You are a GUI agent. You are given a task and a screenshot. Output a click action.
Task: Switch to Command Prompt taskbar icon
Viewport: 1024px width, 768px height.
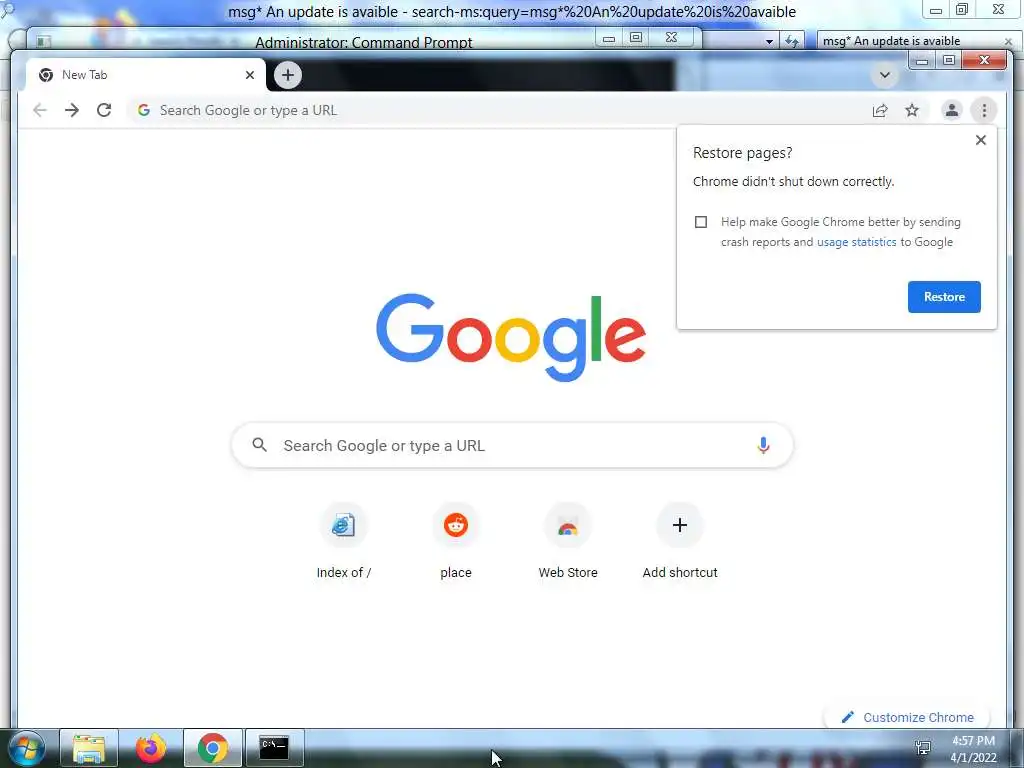(274, 748)
